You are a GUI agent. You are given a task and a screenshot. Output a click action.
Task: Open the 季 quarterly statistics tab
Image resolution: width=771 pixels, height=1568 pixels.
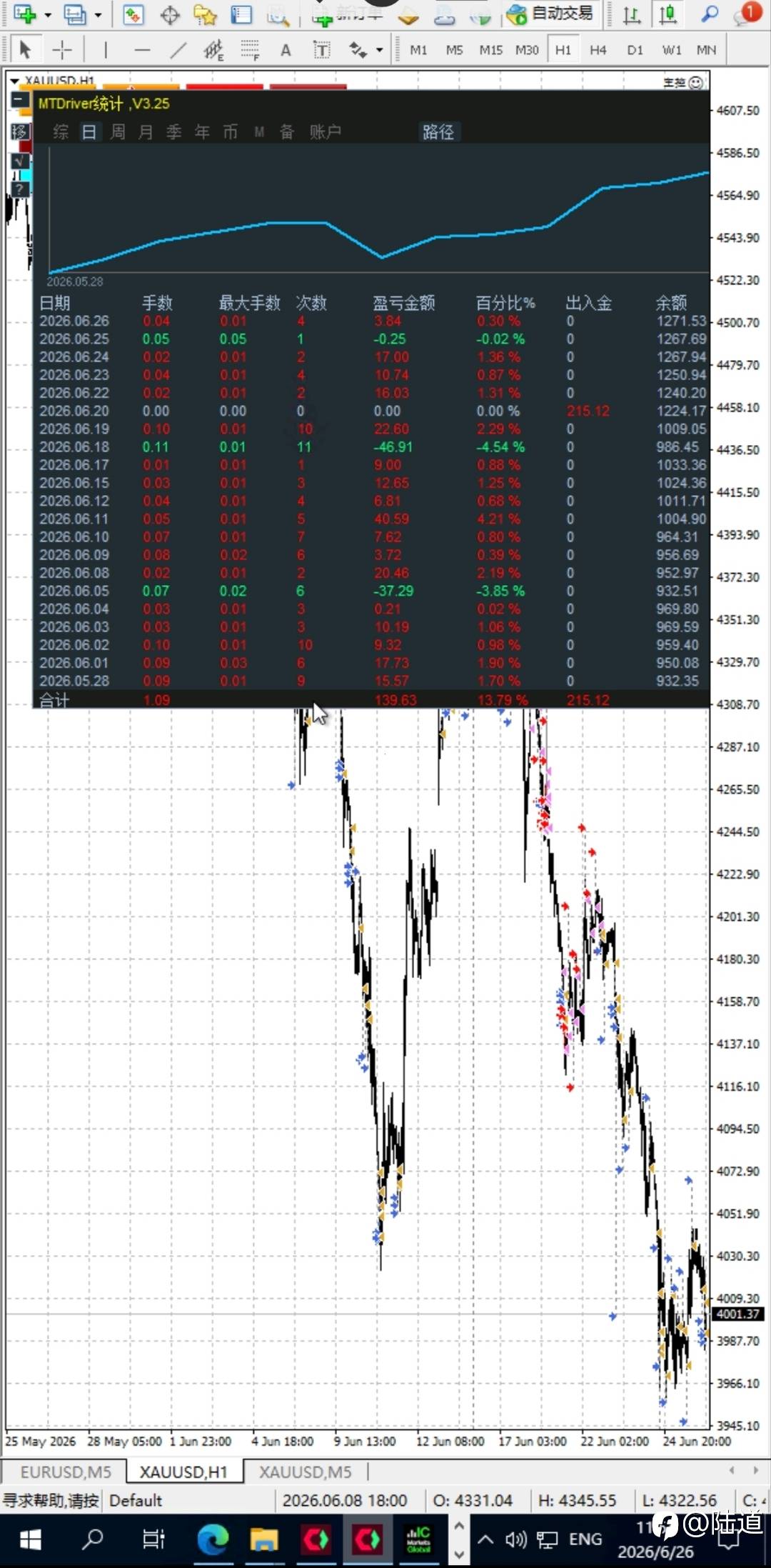point(173,131)
